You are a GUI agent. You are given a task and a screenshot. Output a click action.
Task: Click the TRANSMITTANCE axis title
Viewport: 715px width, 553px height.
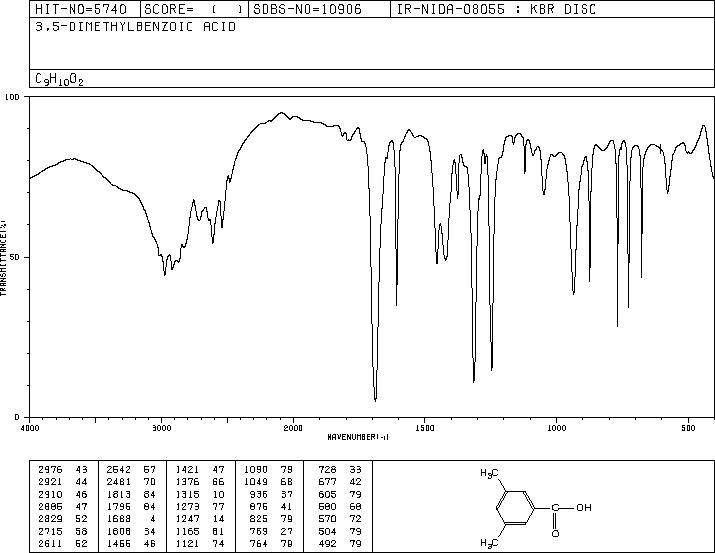tap(3, 257)
